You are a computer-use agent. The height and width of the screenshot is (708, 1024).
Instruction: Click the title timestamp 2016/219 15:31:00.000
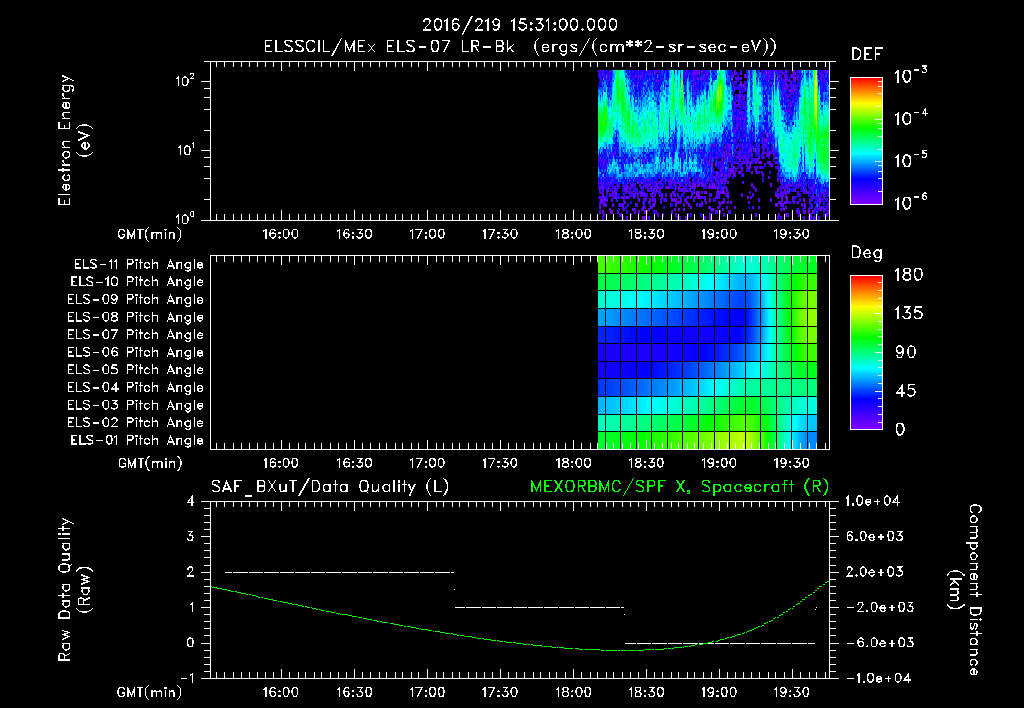click(x=520, y=25)
